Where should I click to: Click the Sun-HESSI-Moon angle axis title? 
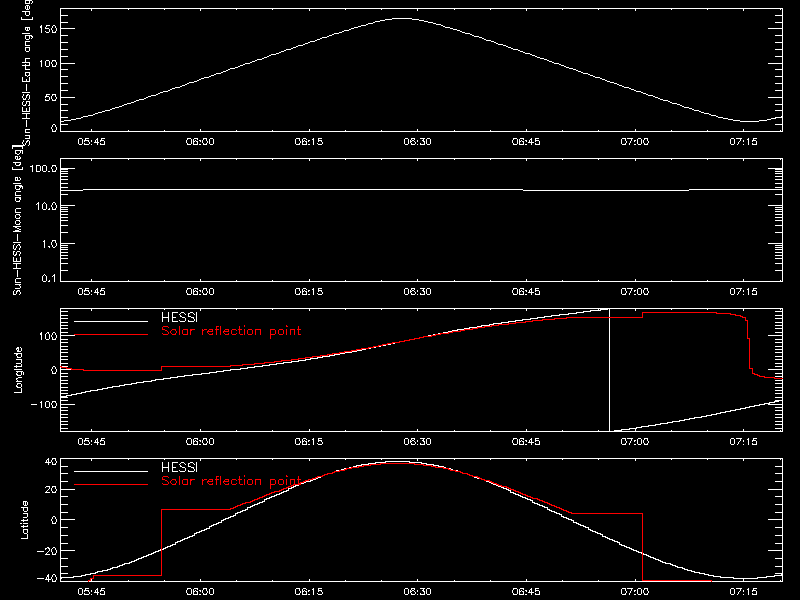pos(18,220)
